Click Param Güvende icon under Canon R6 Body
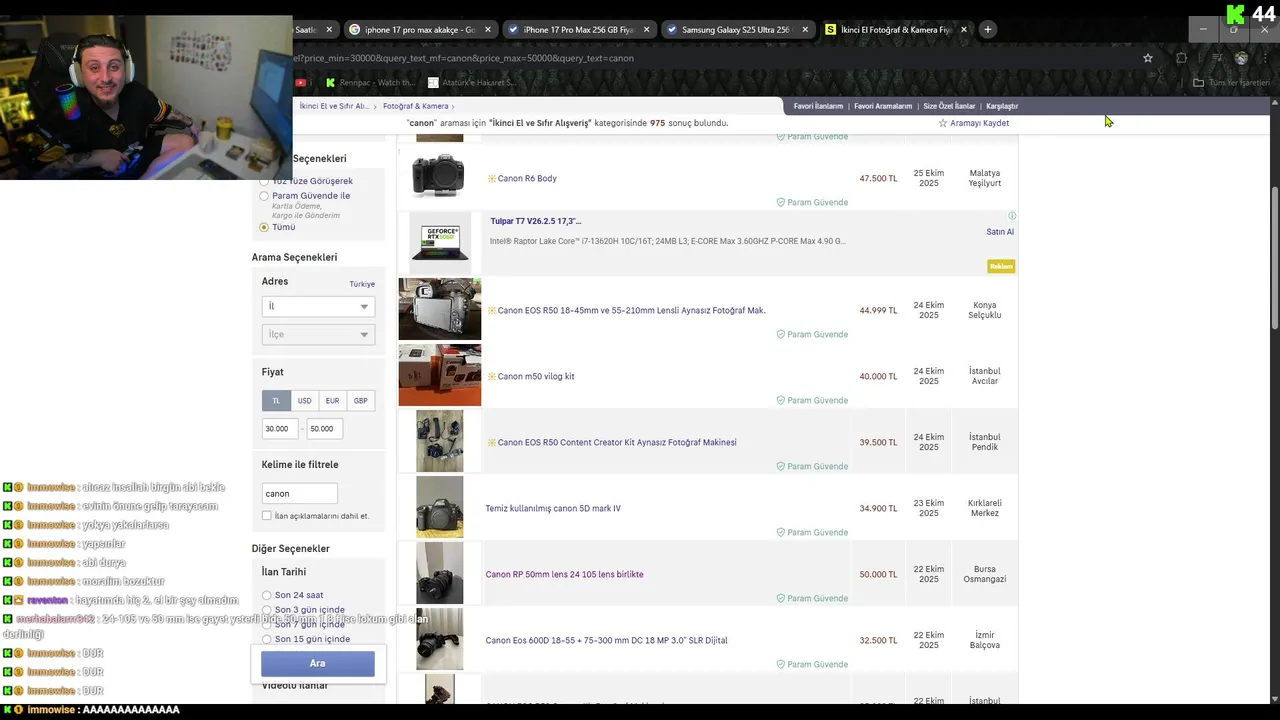This screenshot has width=1280, height=720. click(x=781, y=202)
